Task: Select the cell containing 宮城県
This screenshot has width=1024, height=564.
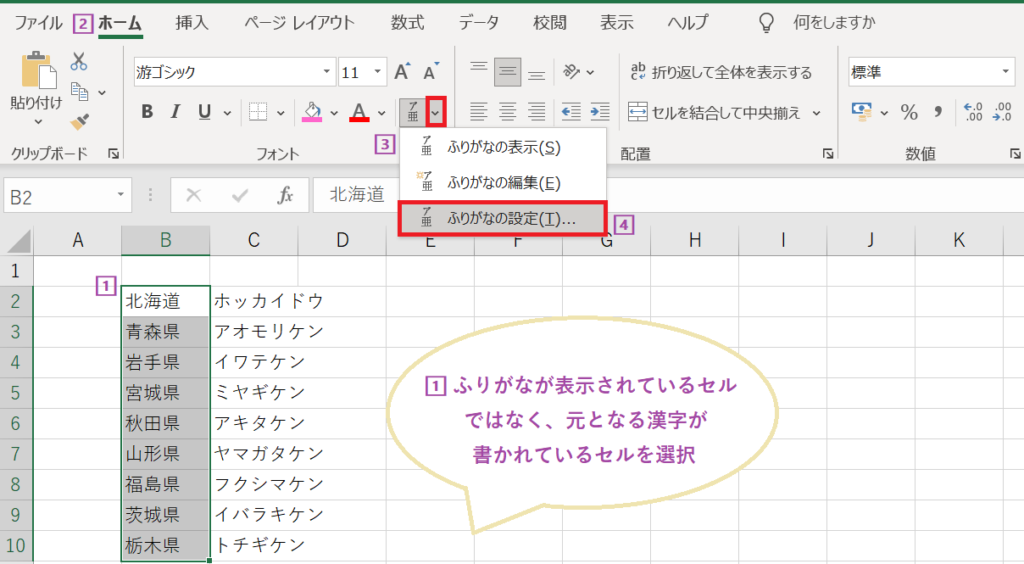Action: pos(166,393)
